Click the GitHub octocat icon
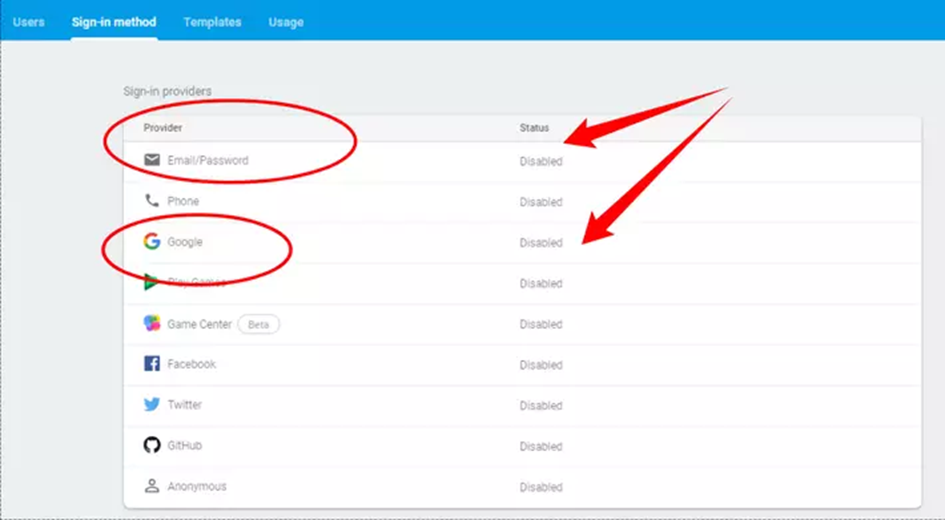Viewport: 945px width, 520px height. 152,446
